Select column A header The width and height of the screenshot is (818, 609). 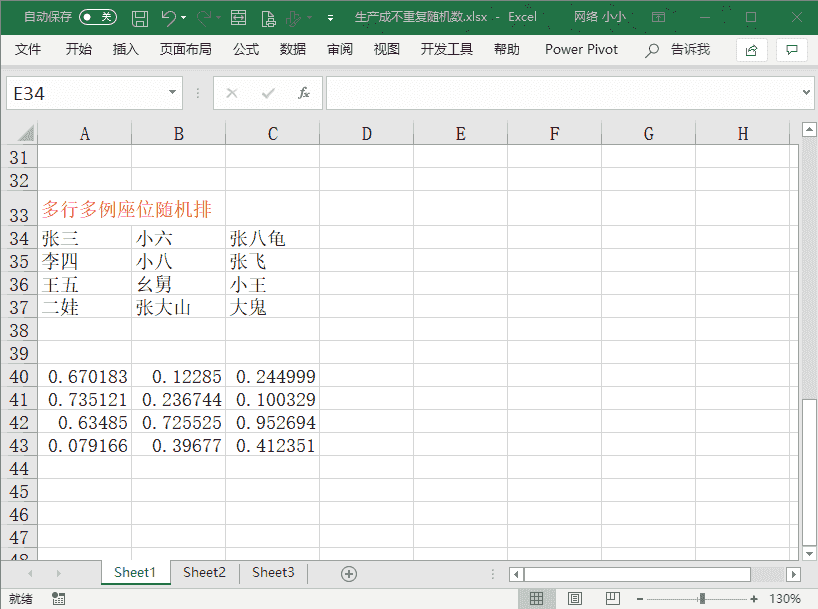point(85,134)
